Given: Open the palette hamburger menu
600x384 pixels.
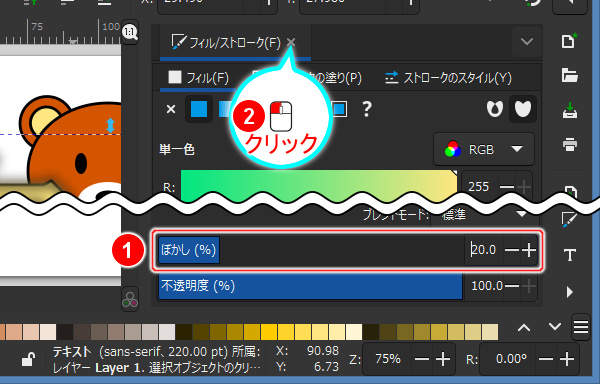Looking at the screenshot, I should [580, 327].
